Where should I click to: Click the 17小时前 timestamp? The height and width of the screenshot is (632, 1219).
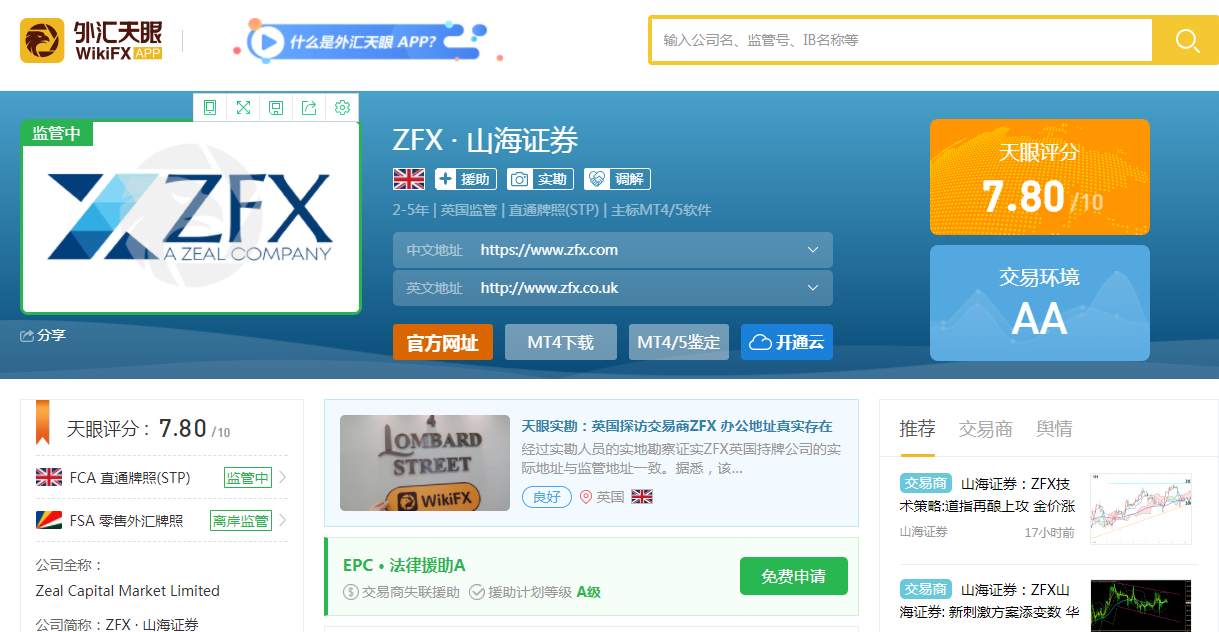(1049, 532)
